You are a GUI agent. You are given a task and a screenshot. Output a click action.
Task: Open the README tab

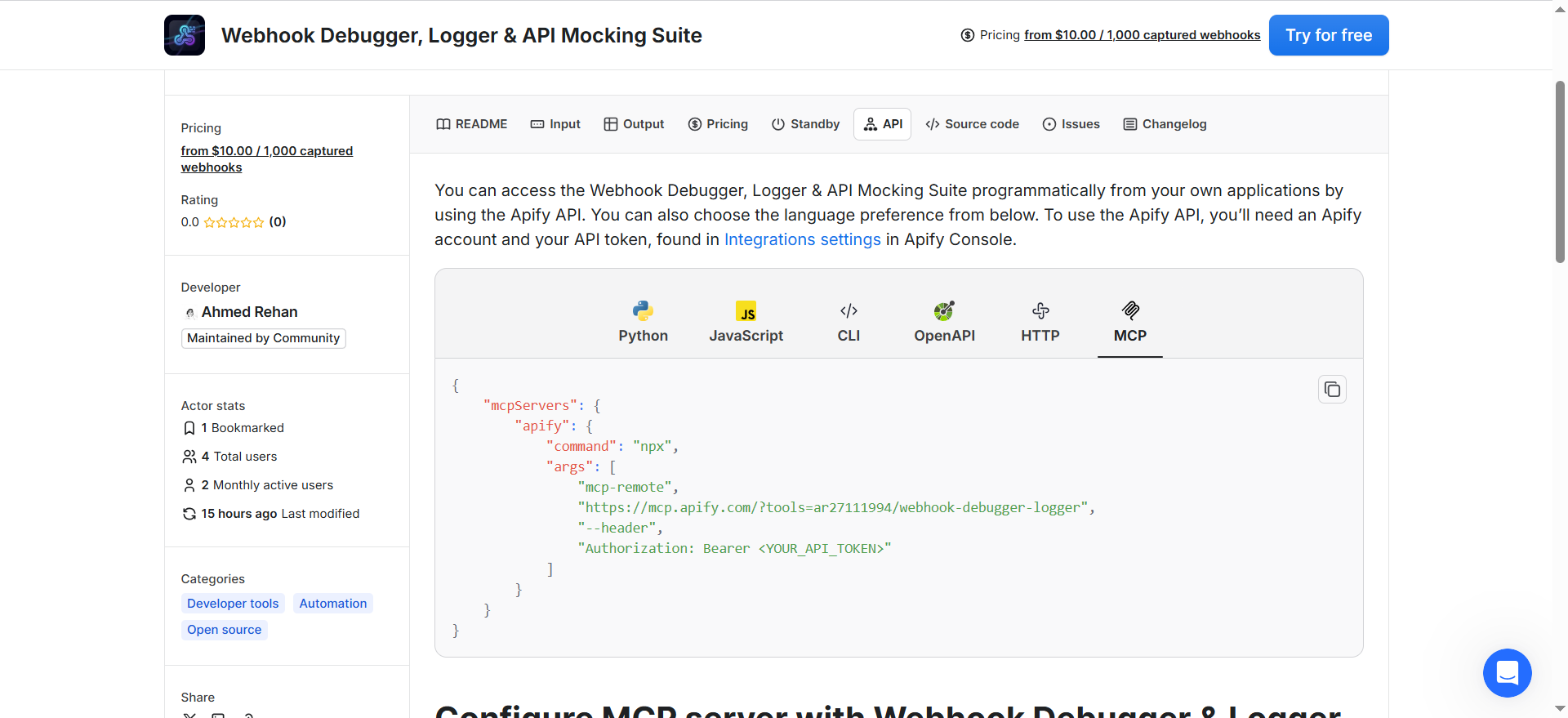[472, 124]
